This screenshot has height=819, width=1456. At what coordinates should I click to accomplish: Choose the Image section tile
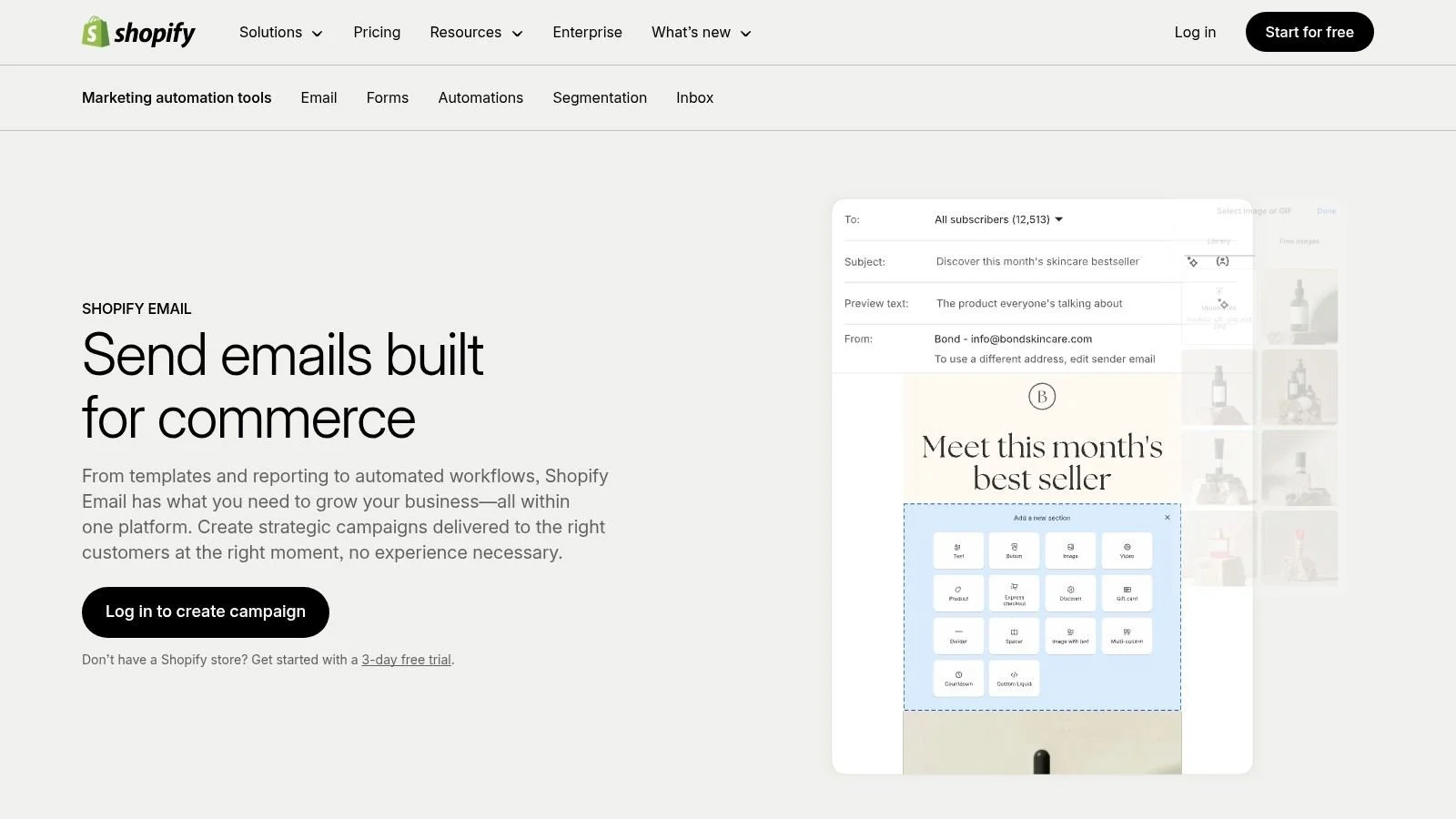[1070, 551]
